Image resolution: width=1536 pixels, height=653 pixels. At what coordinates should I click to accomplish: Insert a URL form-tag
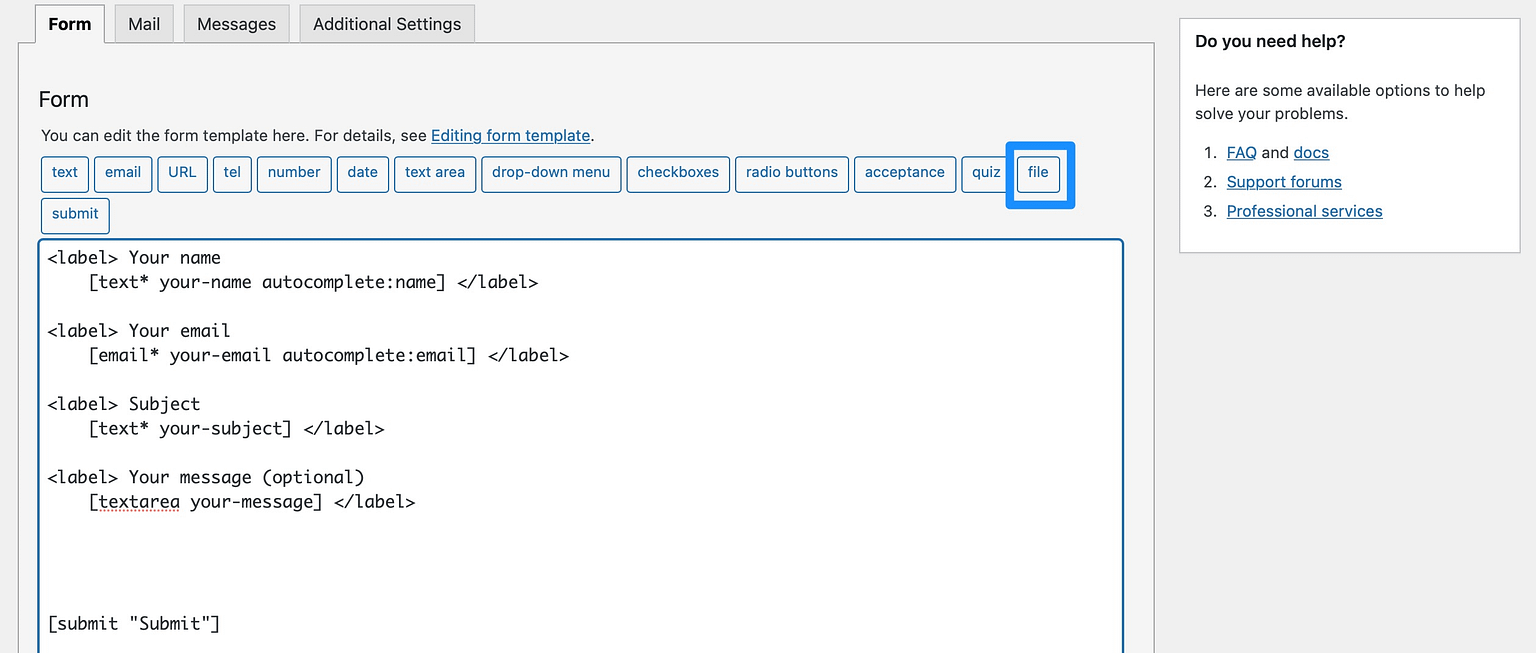coord(181,173)
